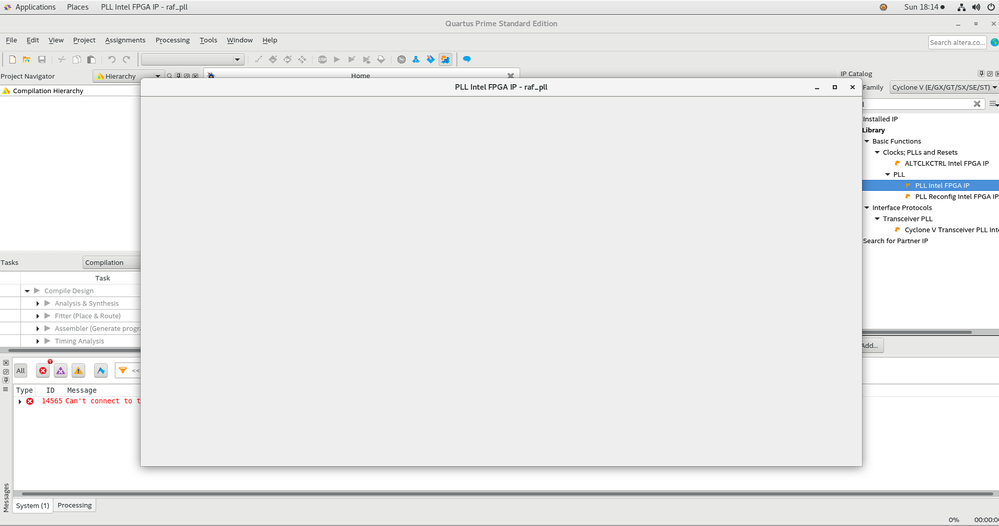Click the Timing Analyzer clock toolbar icon
This screenshot has height=526, width=999.
point(401,59)
